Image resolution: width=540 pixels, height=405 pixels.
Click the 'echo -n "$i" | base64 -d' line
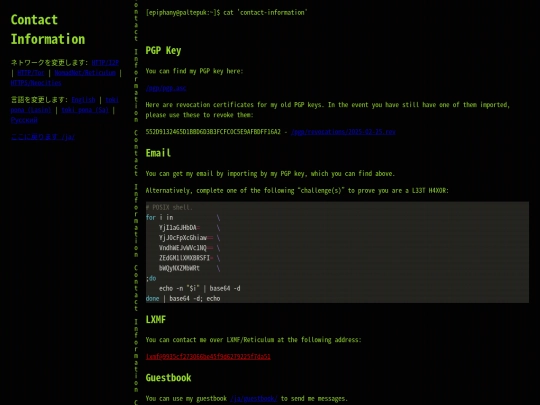pyautogui.click(x=200, y=288)
